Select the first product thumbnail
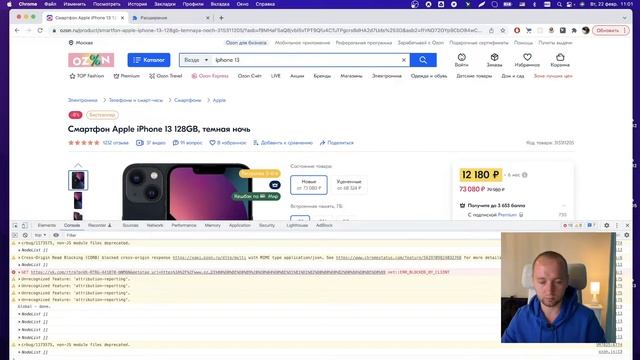 [x=78, y=180]
